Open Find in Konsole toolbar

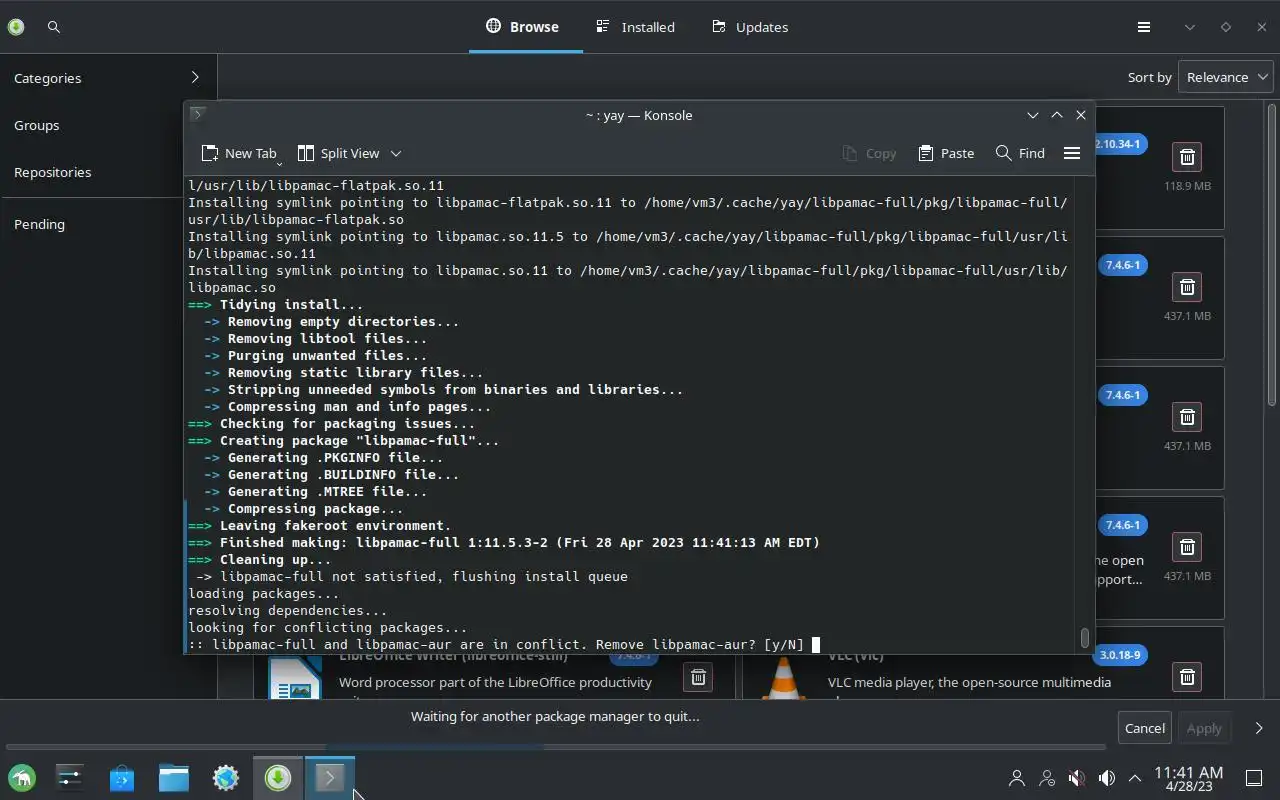coord(1020,153)
